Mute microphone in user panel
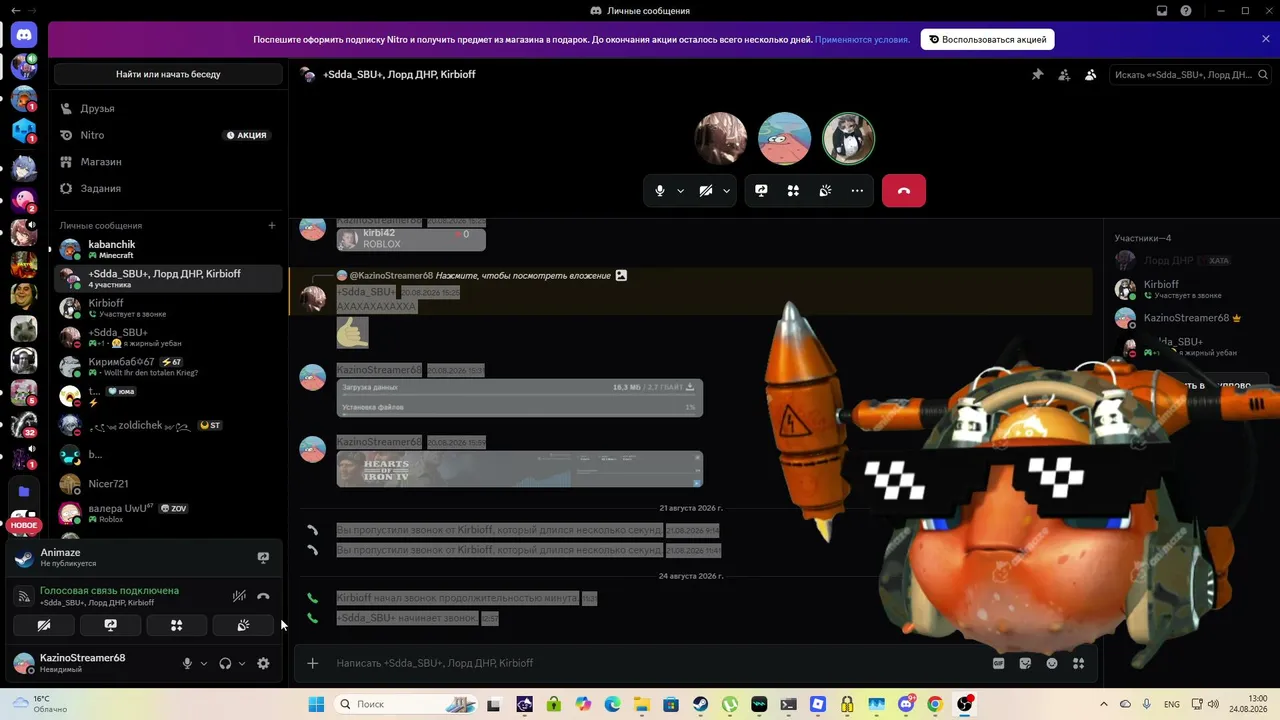1280x720 pixels. point(187,663)
